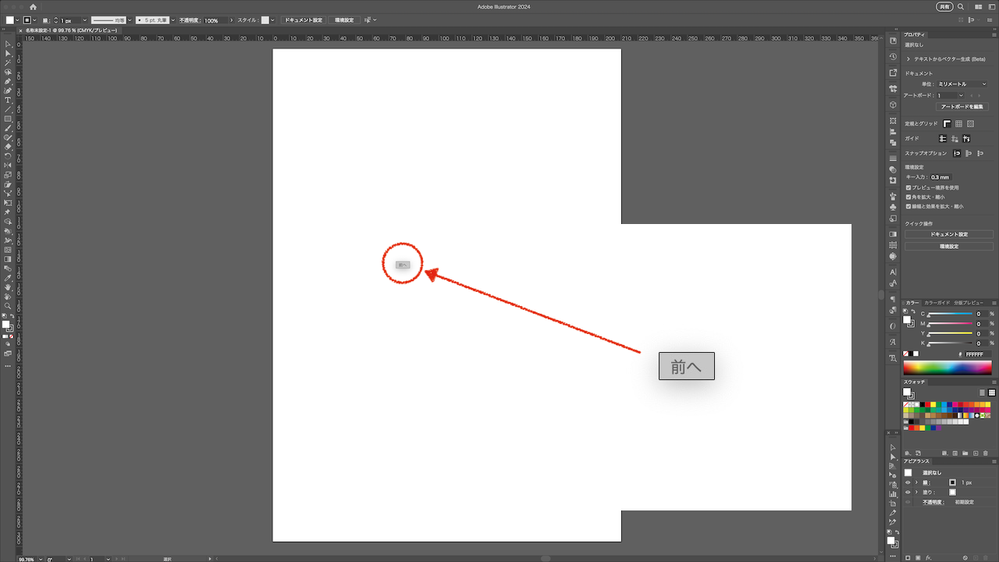
Task: Pick a color from the spectrum bar
Action: (947, 367)
